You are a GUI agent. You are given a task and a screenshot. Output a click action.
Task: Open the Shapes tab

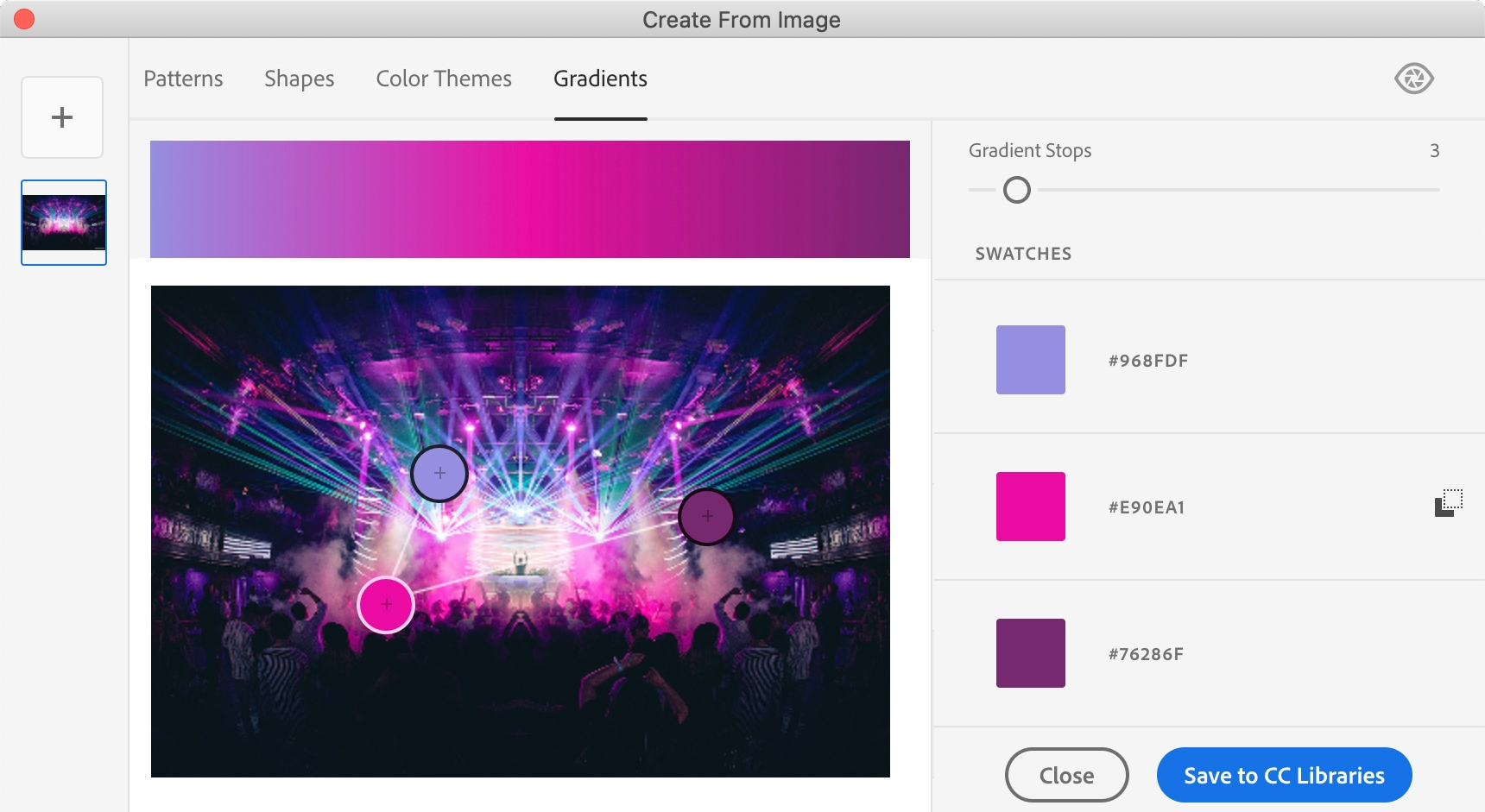tap(299, 79)
